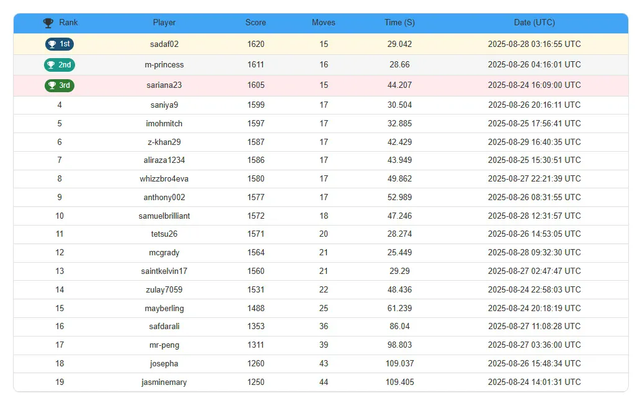640x399 pixels.
Task: Select player name mr-peng
Action: click(164, 345)
